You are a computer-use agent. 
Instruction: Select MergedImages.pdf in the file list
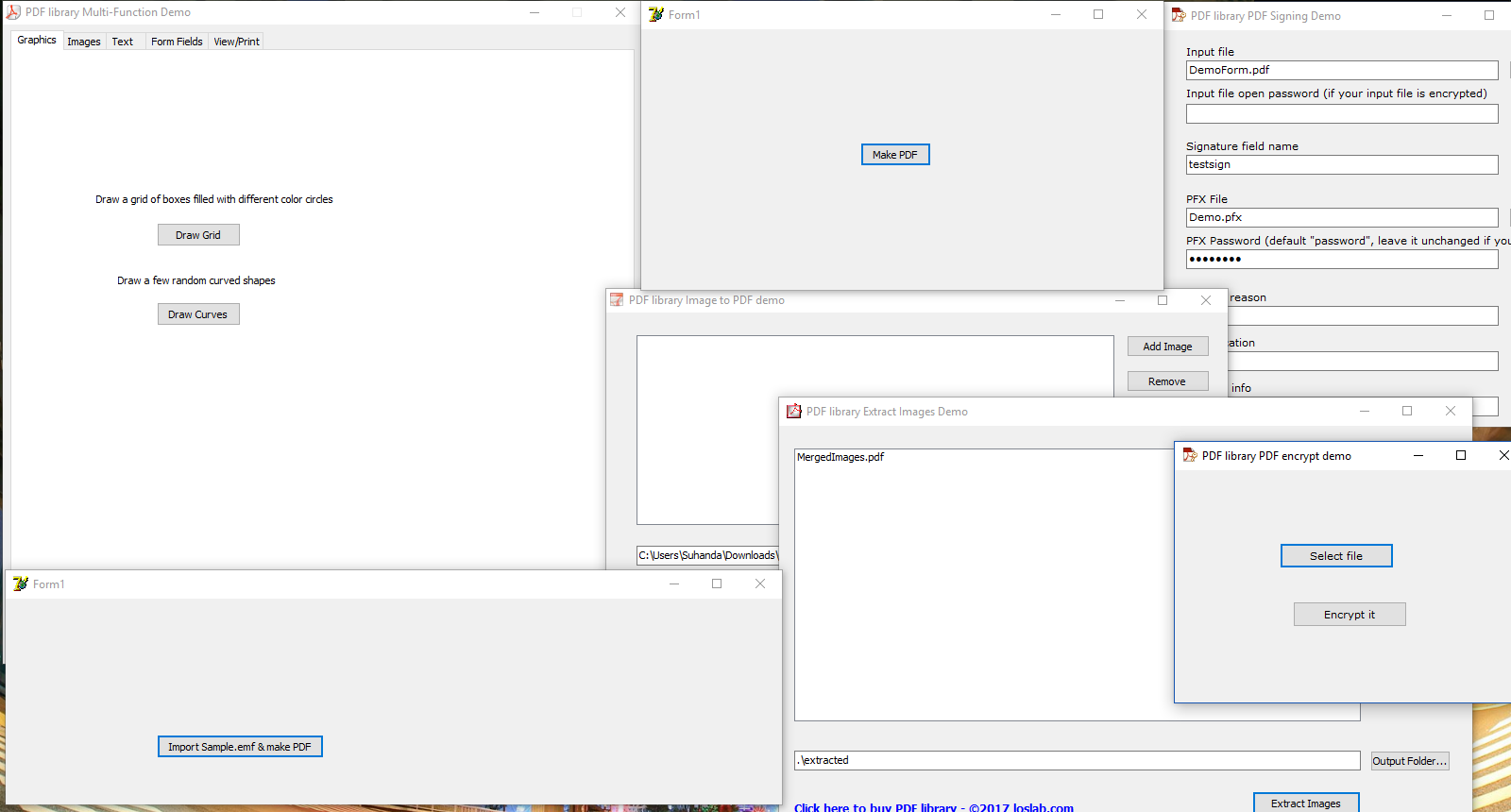point(840,457)
